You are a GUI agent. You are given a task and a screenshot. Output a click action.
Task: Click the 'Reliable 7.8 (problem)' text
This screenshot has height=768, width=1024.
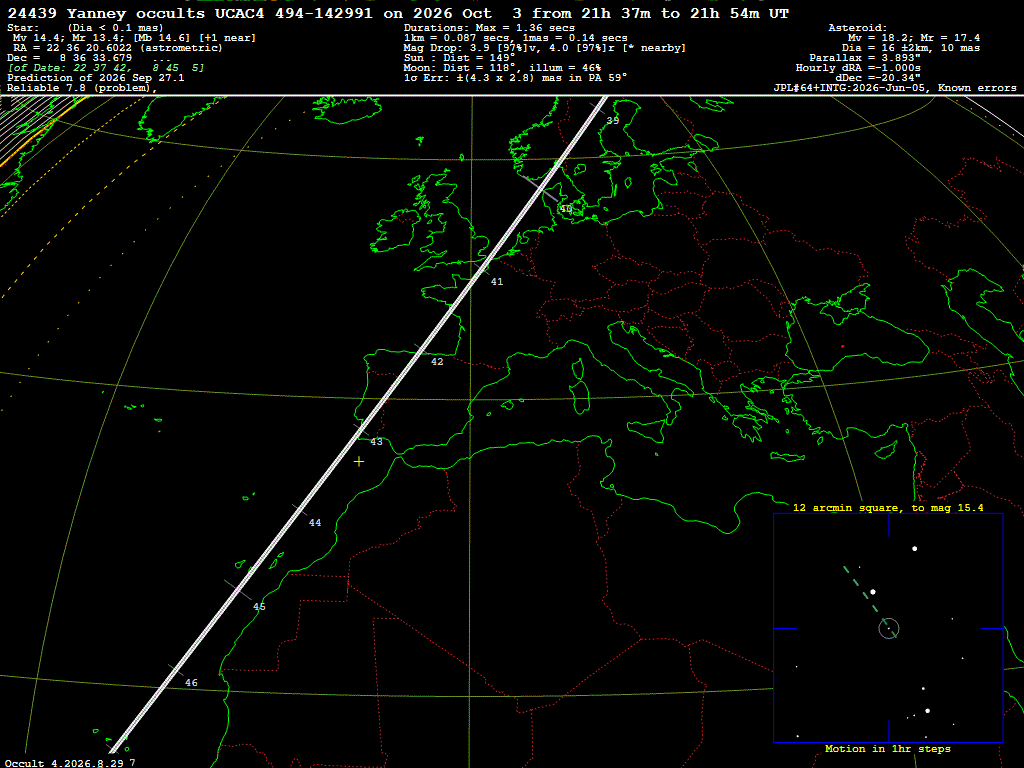click(x=82, y=88)
